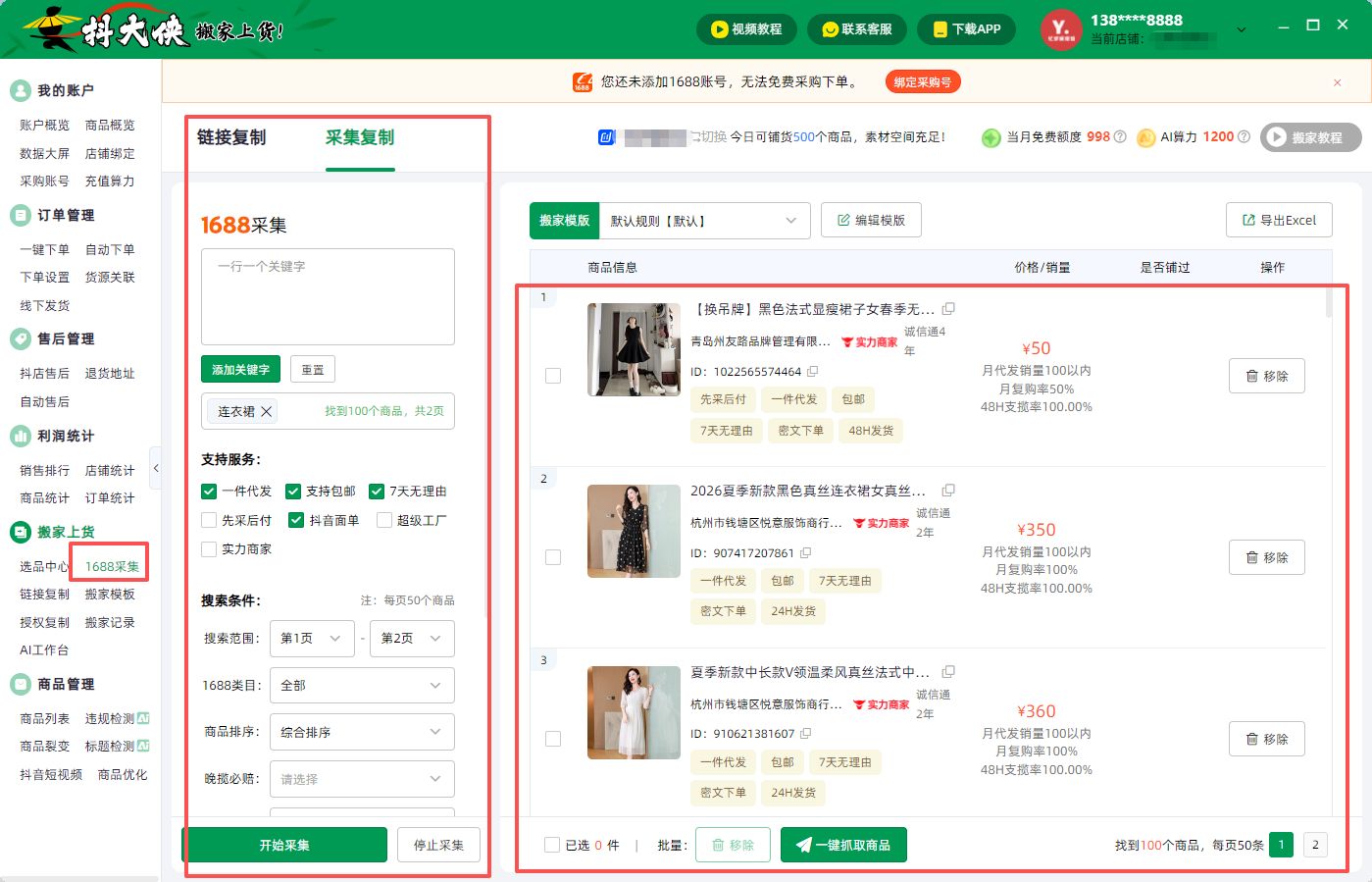Click help icon beside AI算力 1200
1372x882 pixels.
coord(1244,137)
